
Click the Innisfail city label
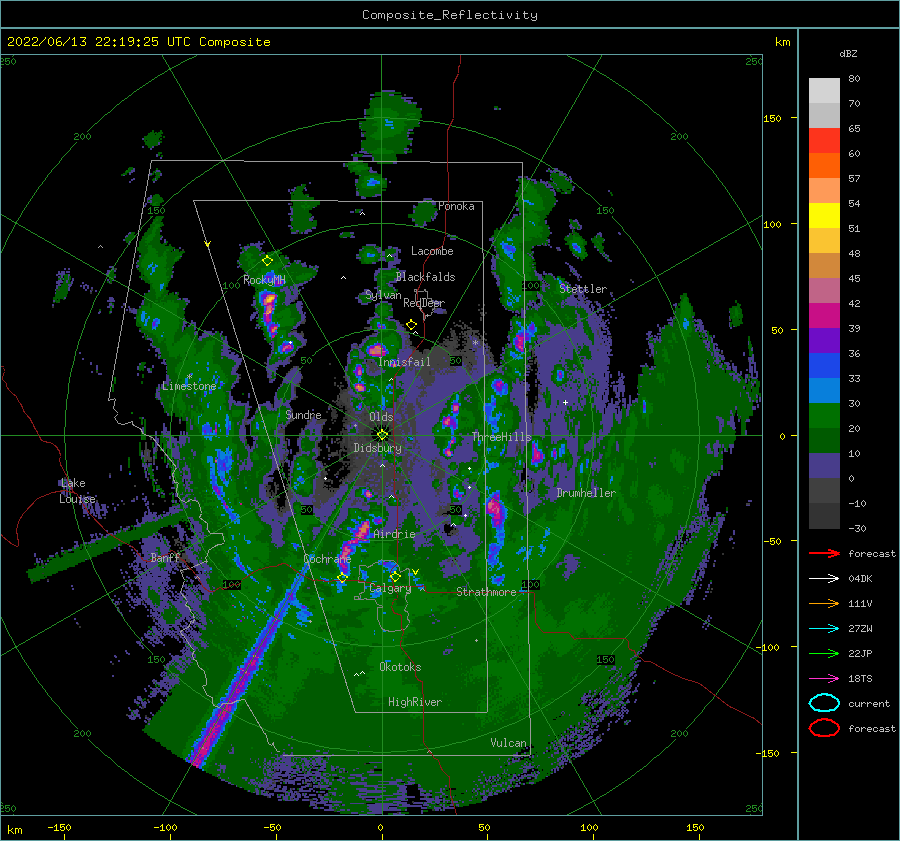coord(404,362)
